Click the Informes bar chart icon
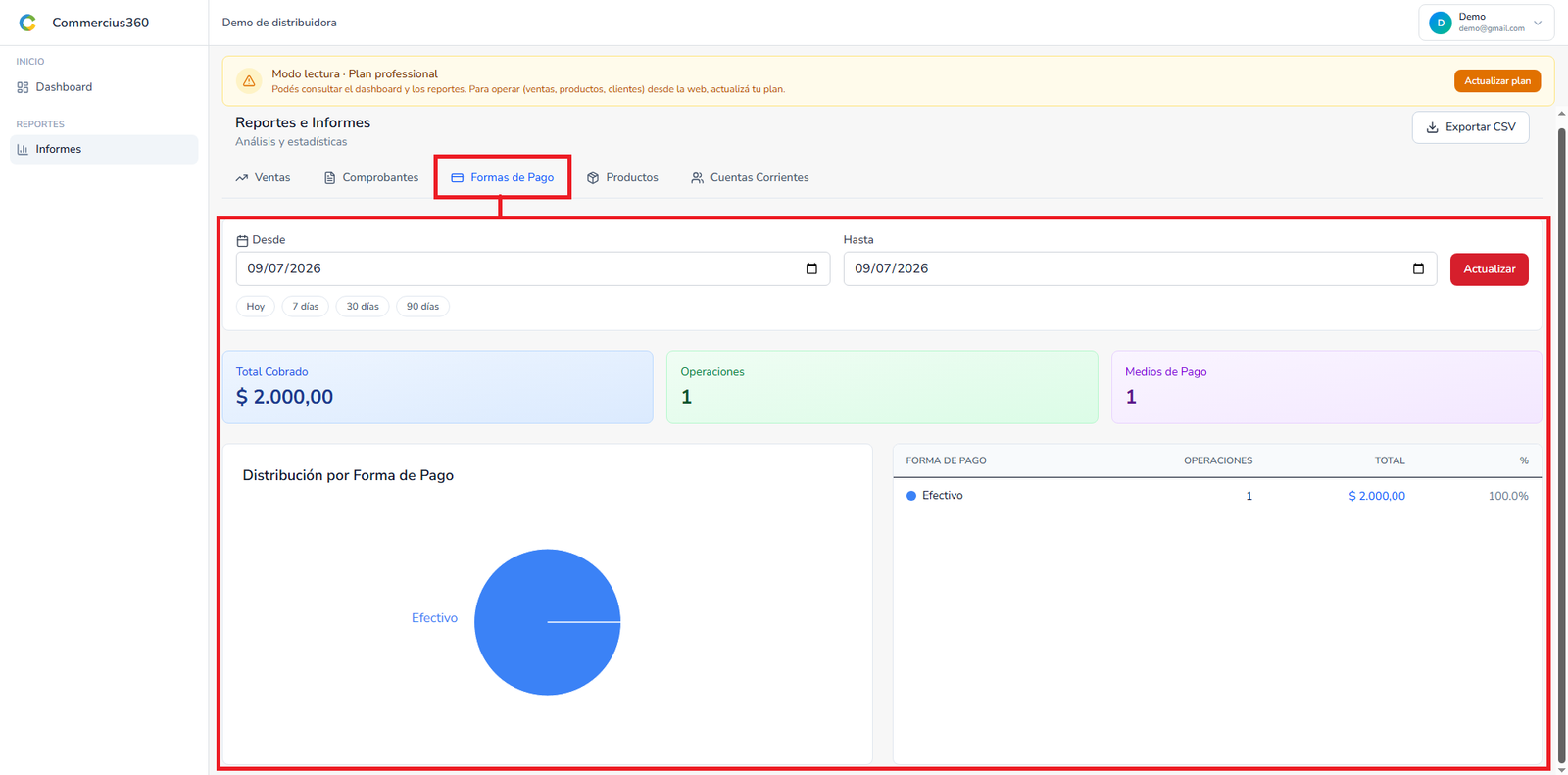 (x=23, y=149)
